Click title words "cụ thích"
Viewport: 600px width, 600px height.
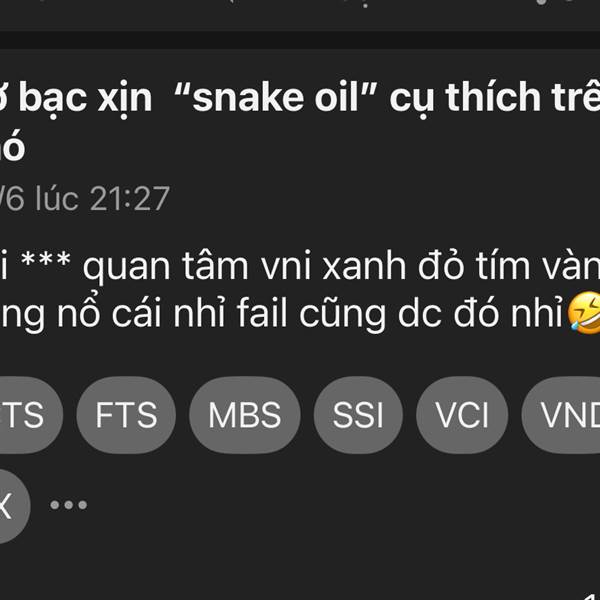[465, 98]
